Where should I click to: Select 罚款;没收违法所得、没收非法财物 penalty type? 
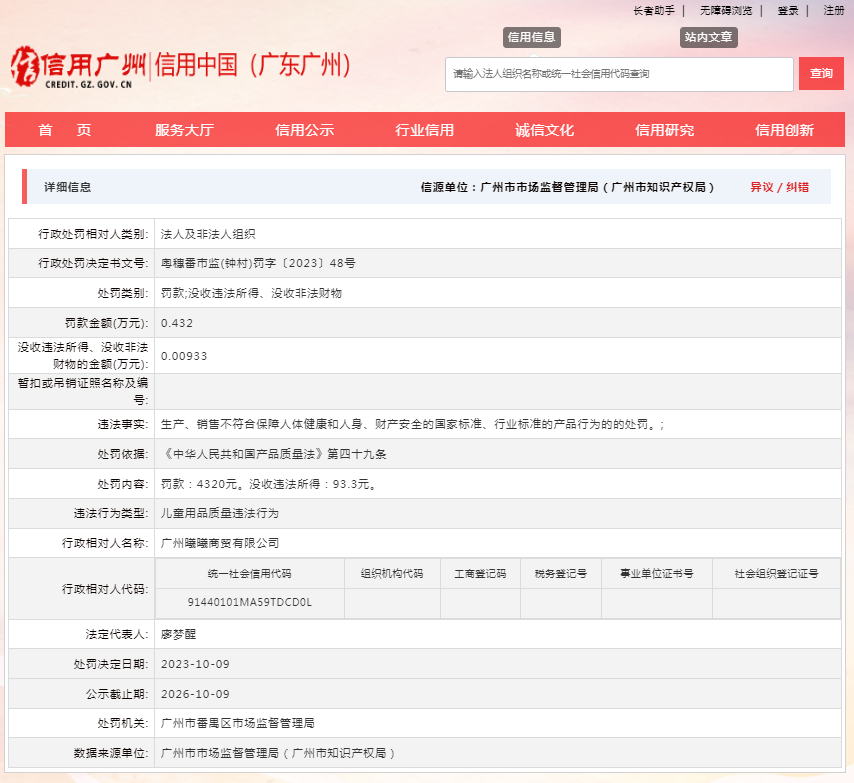pyautogui.click(x=251, y=293)
